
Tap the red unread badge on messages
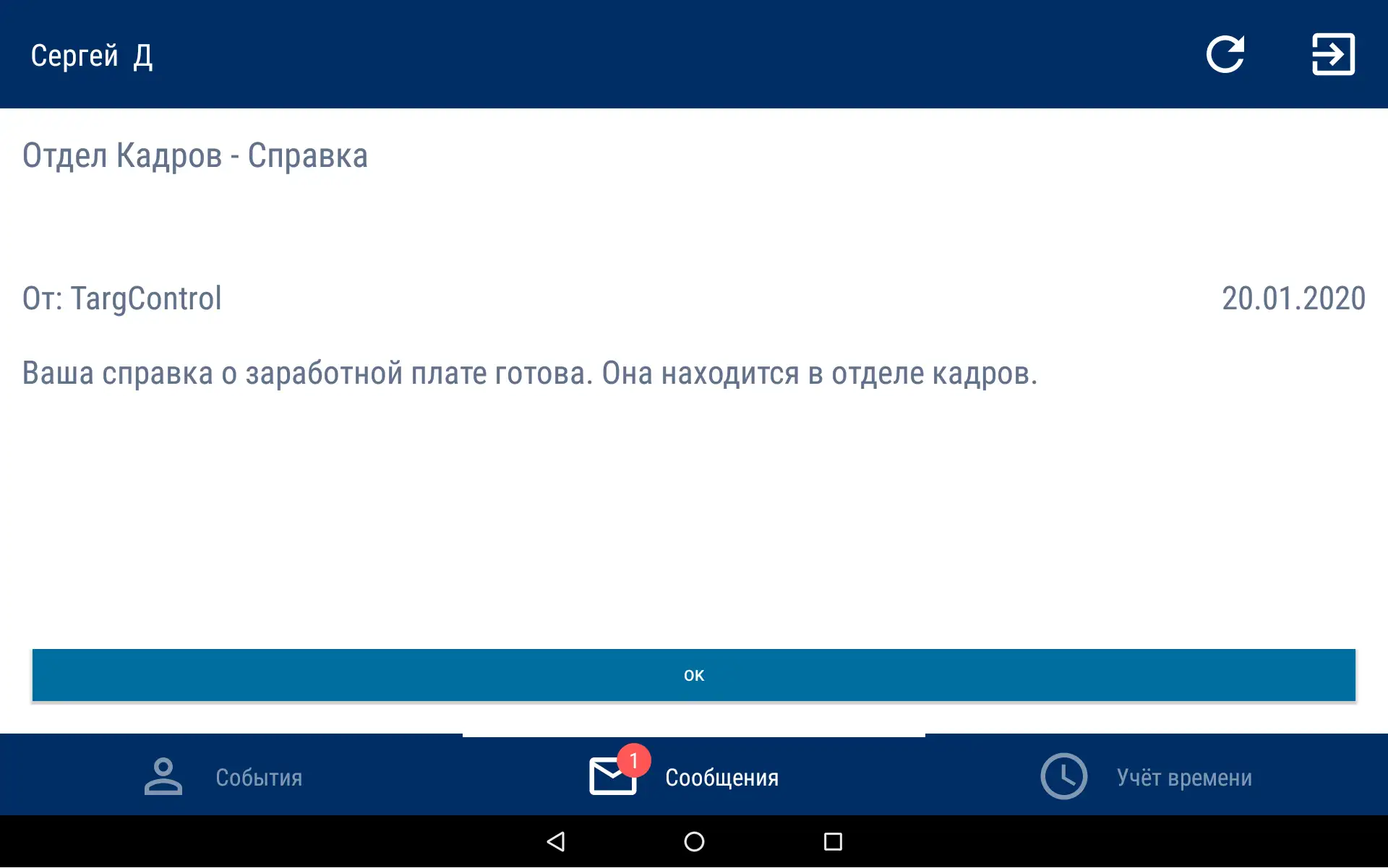click(x=634, y=760)
